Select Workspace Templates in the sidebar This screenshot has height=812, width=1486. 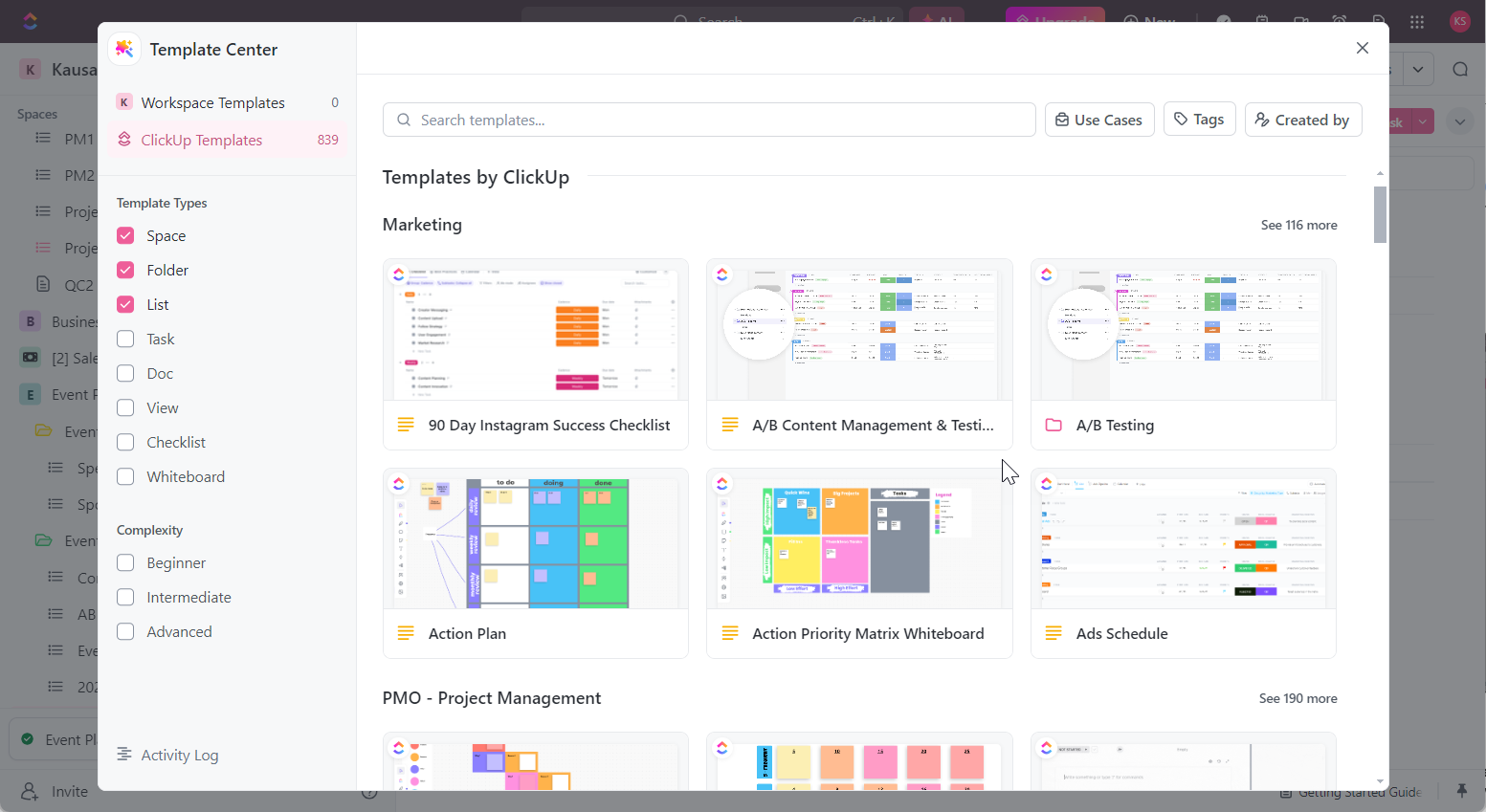click(x=227, y=102)
